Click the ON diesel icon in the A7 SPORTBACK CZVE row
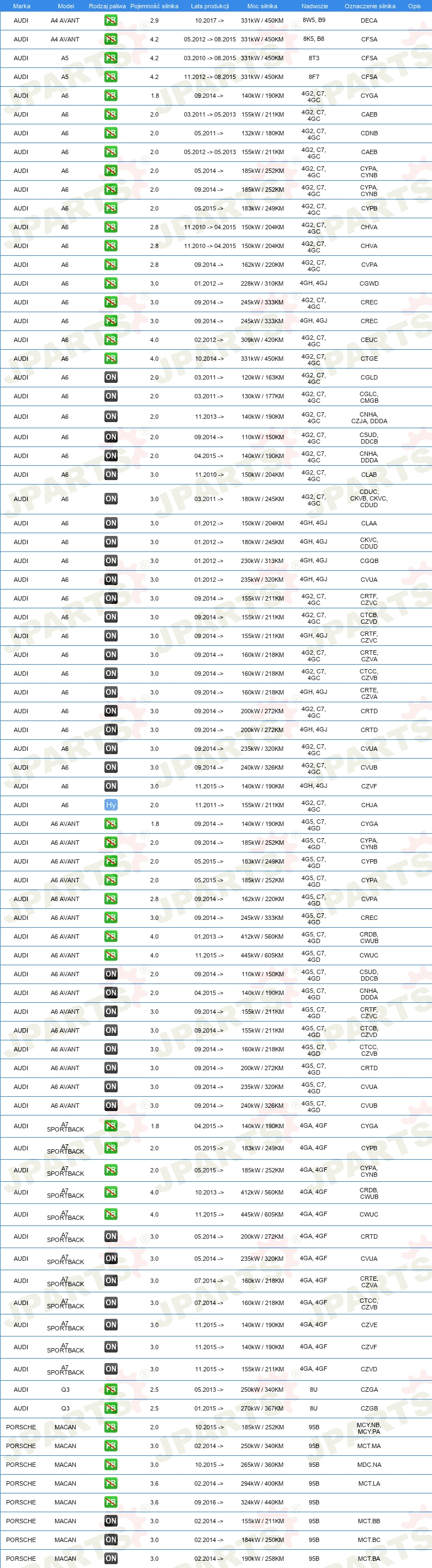The image size is (432, 1568). point(110,1324)
